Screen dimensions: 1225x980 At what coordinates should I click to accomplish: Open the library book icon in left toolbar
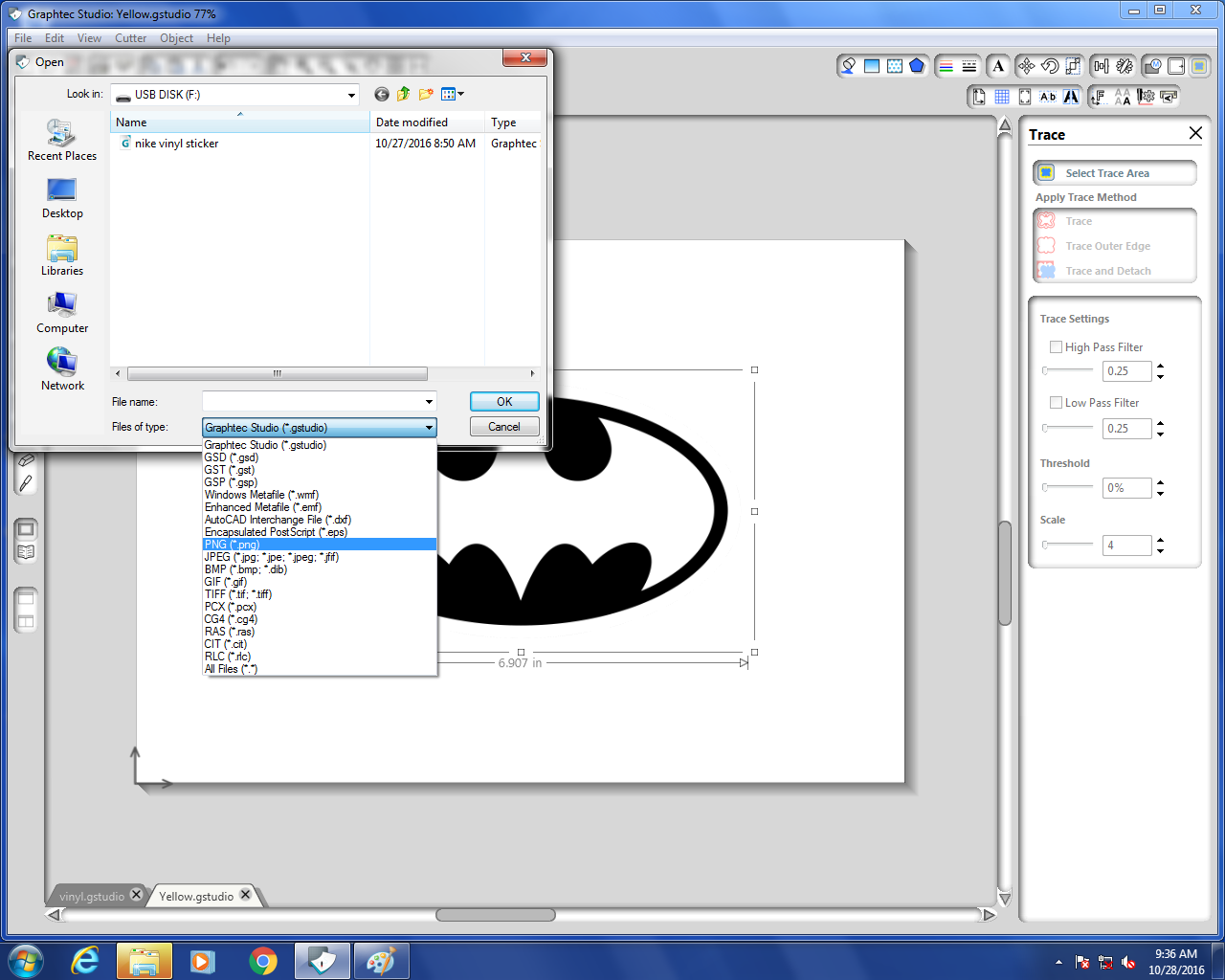pos(26,552)
